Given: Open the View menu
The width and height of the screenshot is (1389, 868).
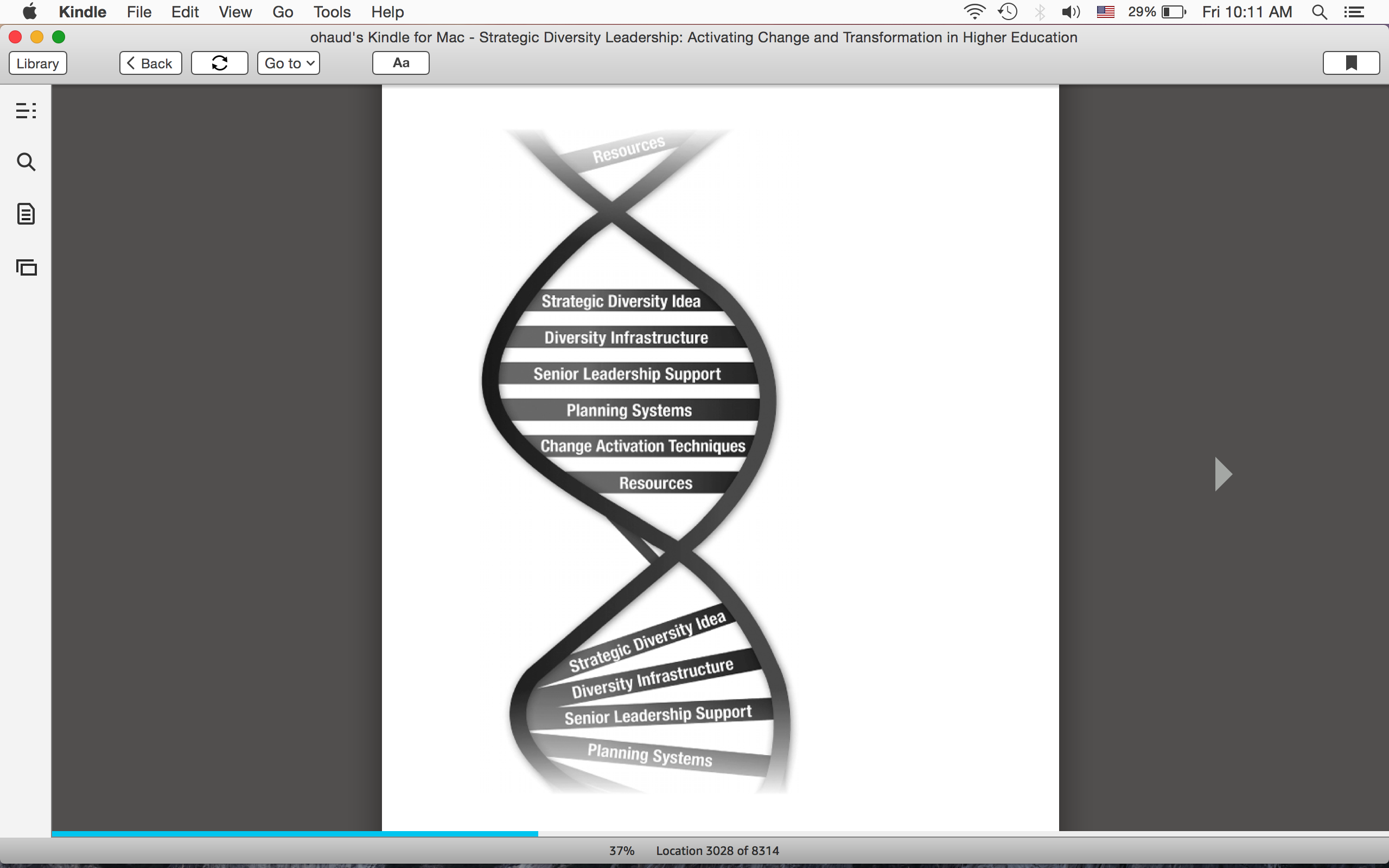Looking at the screenshot, I should point(235,12).
